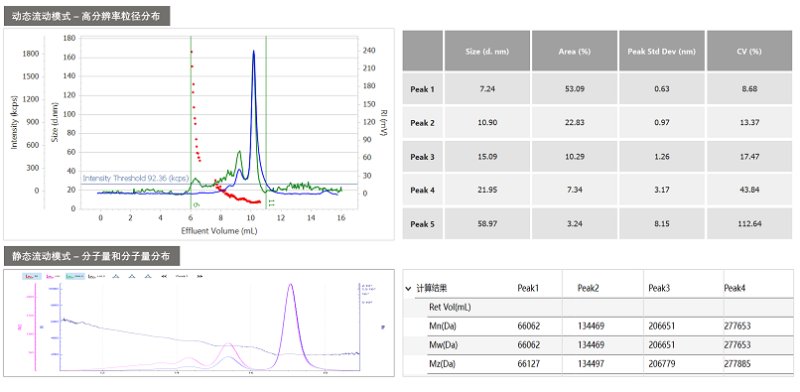Toggle the green highlighted detector trace button
Viewport: 800px width, 392px height.
[75, 276]
